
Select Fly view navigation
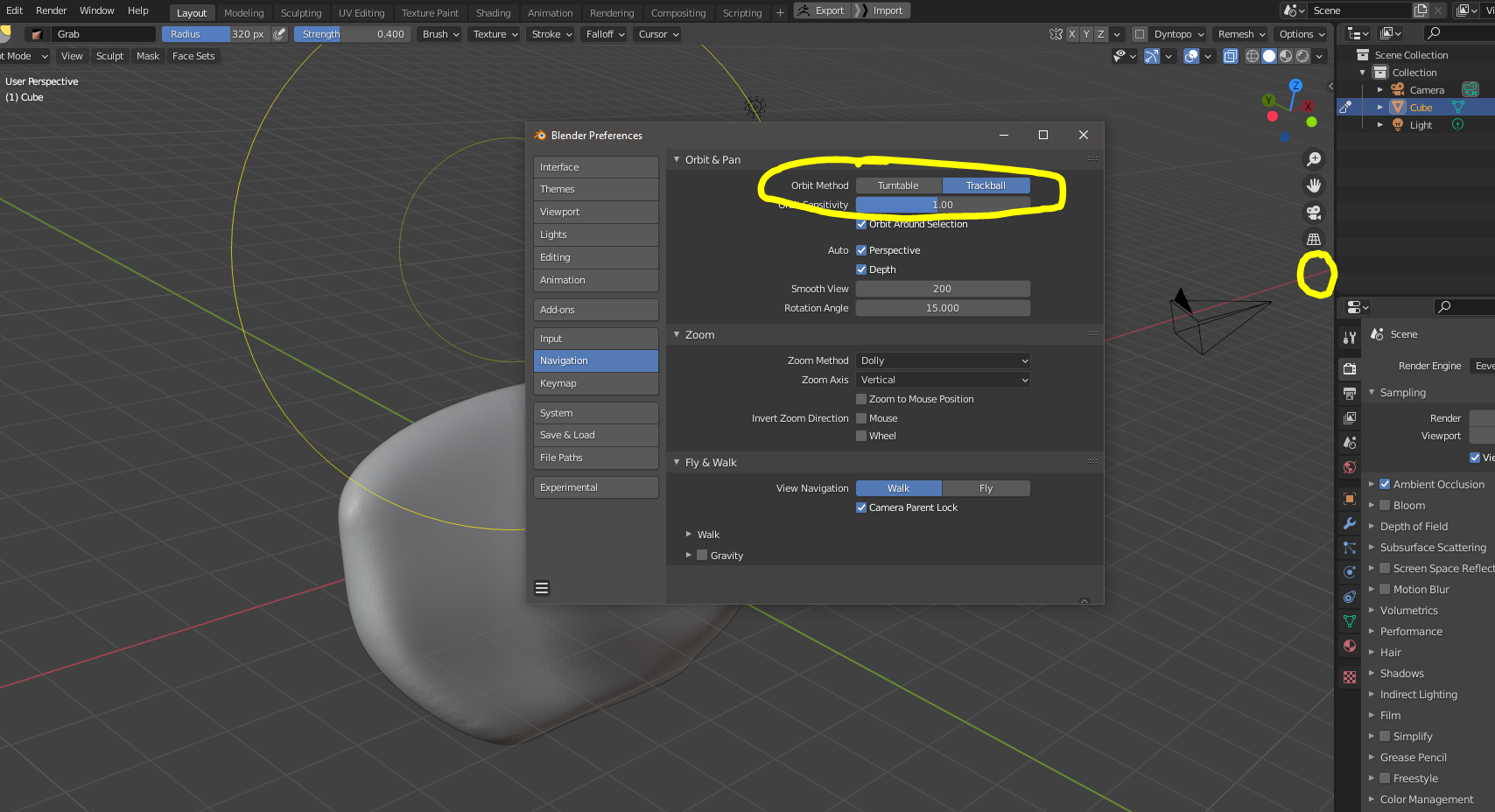(x=986, y=488)
